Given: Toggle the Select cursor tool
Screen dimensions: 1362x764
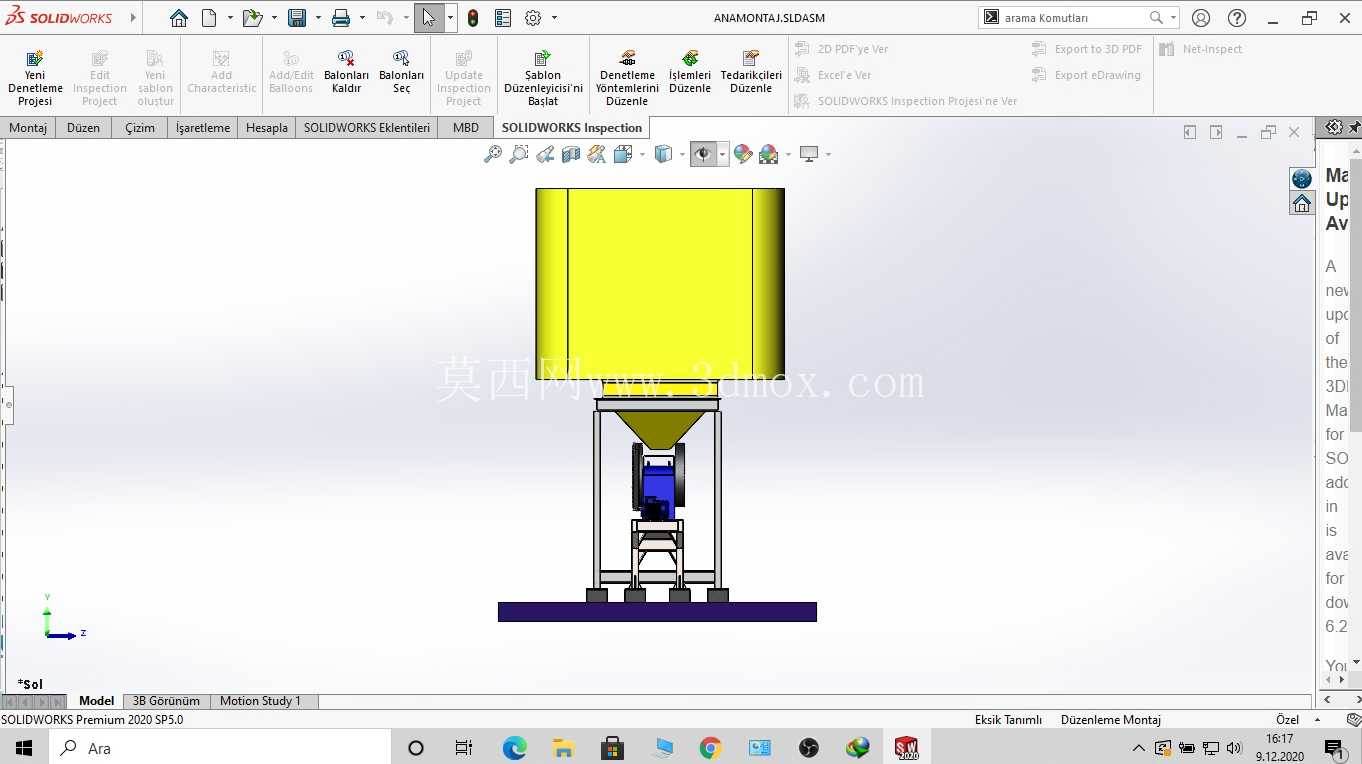Looking at the screenshot, I should point(429,18).
